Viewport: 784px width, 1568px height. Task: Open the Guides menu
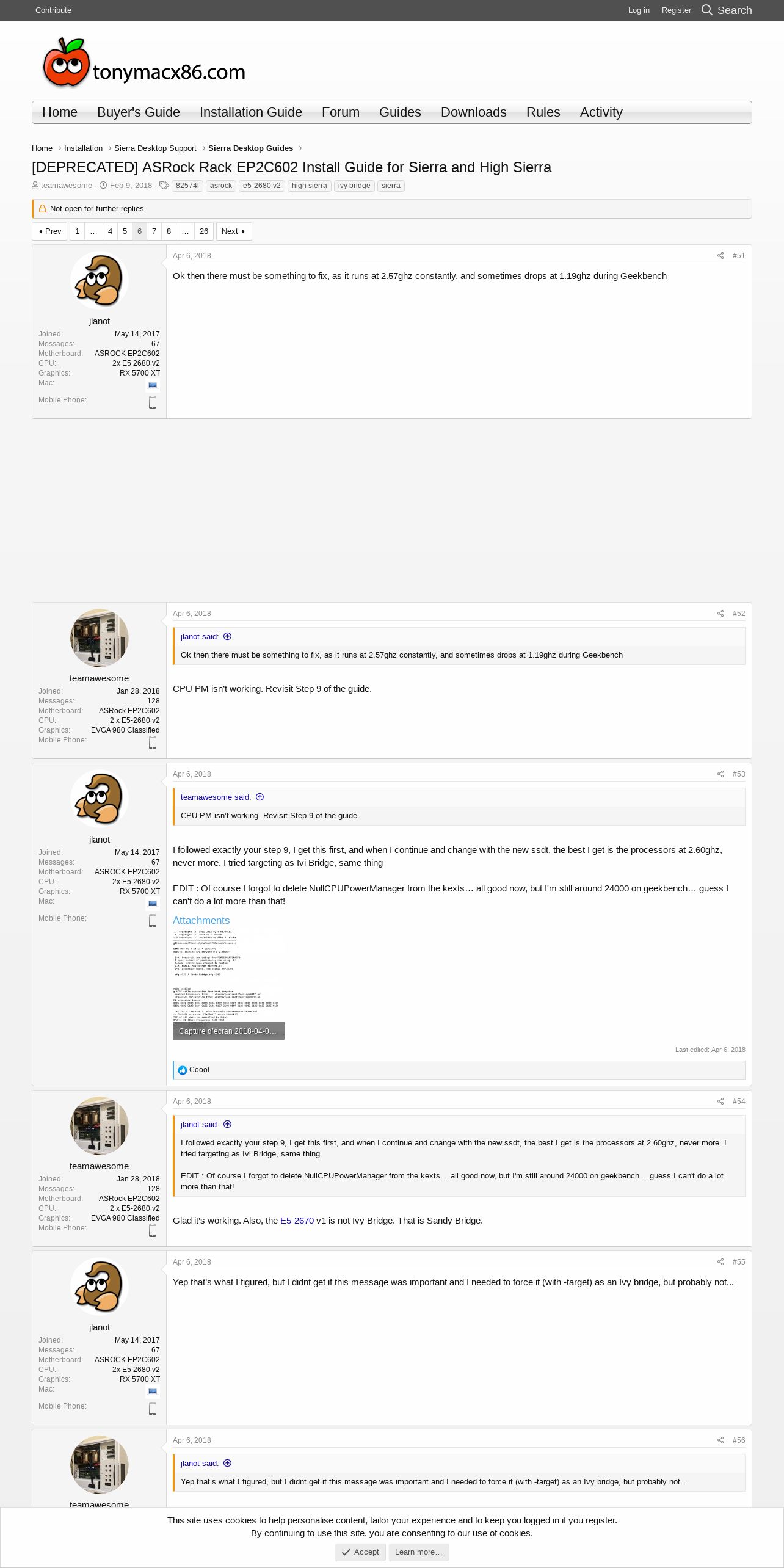400,112
